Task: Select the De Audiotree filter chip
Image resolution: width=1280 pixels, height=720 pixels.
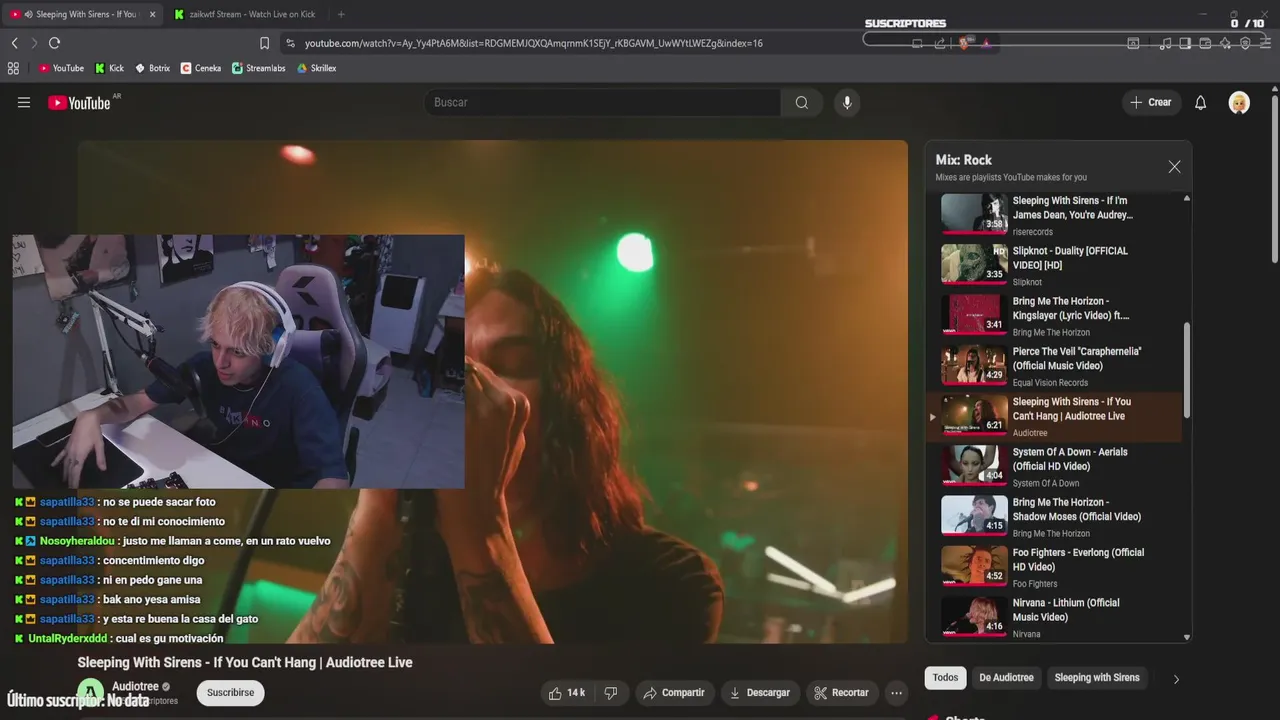Action: [x=1006, y=678]
